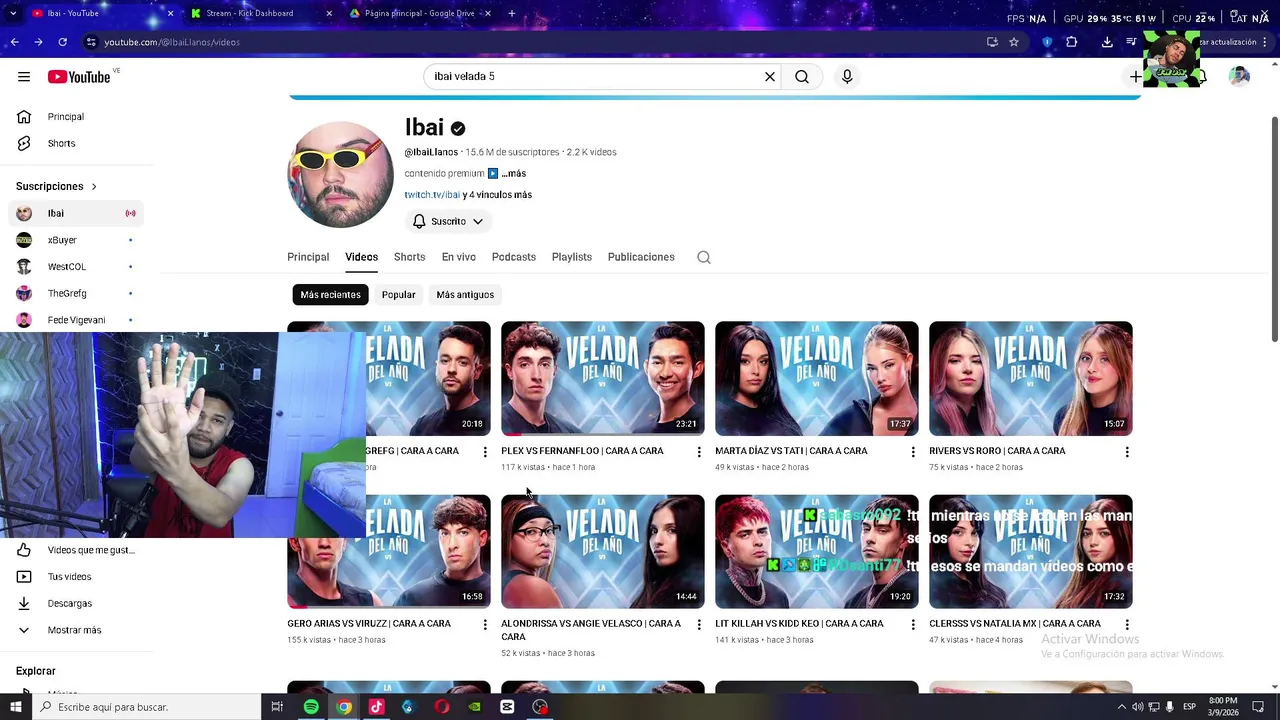Image resolution: width=1280 pixels, height=720 pixels.
Task: Open options for LIT KILLAH VS KIDD KEO video
Action: click(913, 625)
